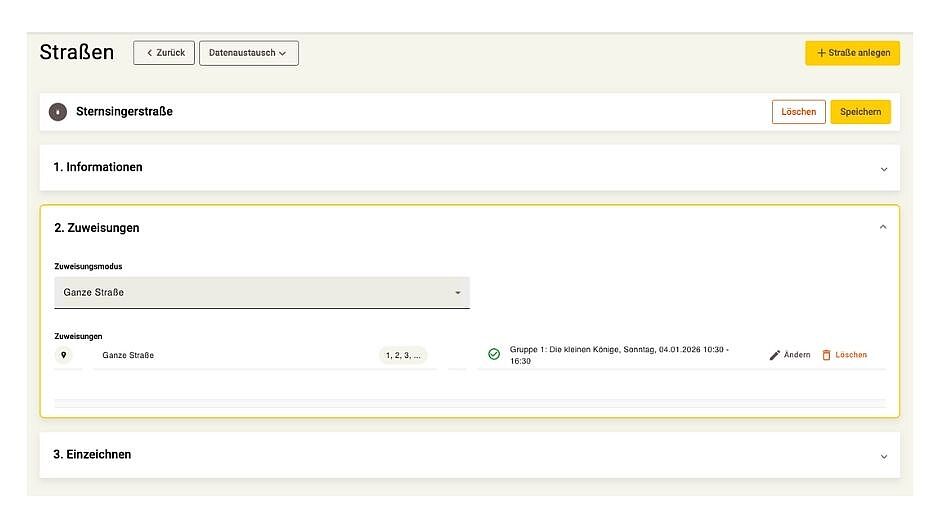This screenshot has height=528, width=940.
Task: Click the green checkmark status icon
Action: [x=493, y=355]
